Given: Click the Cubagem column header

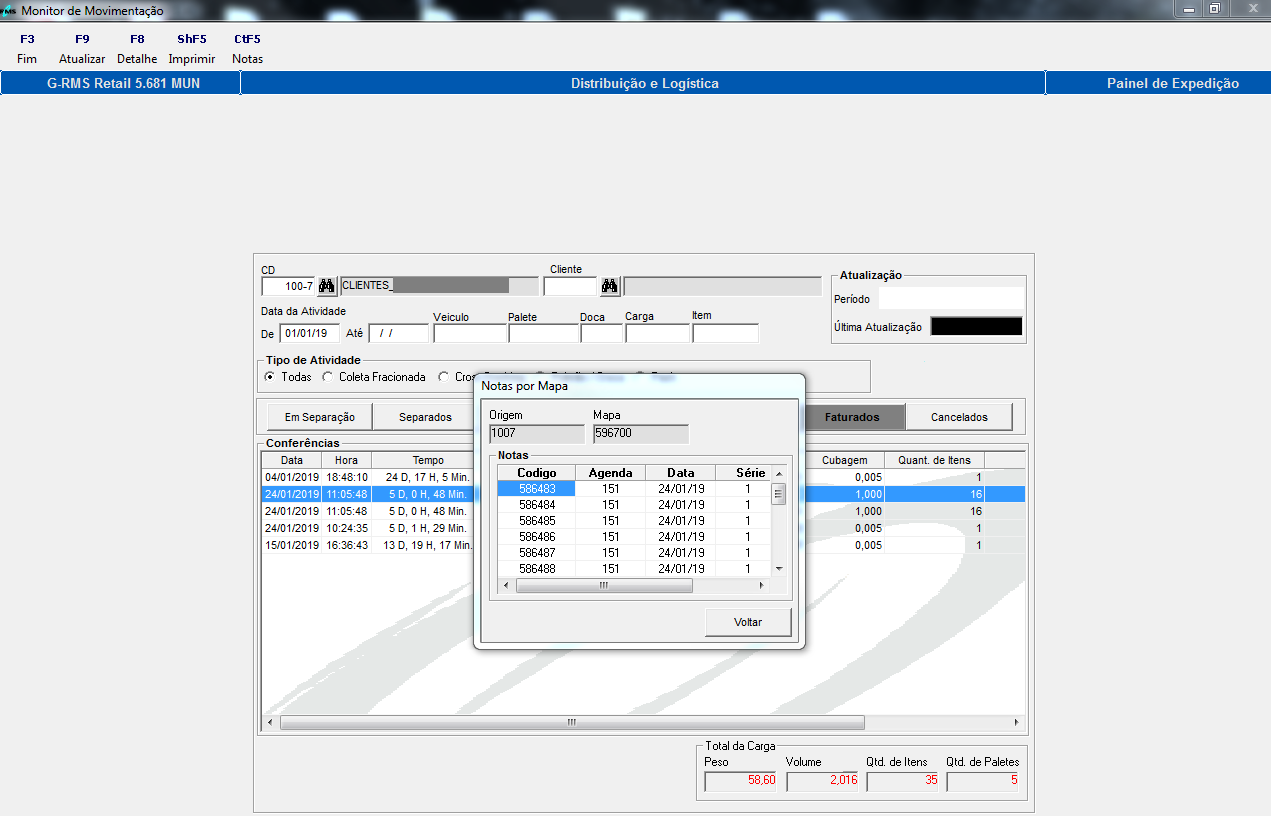Looking at the screenshot, I should tap(845, 460).
